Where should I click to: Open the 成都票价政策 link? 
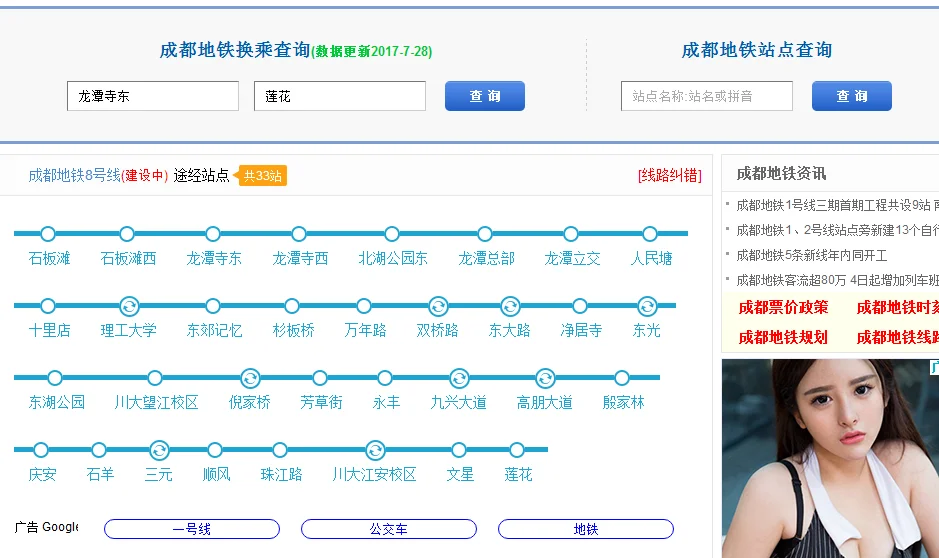pos(783,308)
